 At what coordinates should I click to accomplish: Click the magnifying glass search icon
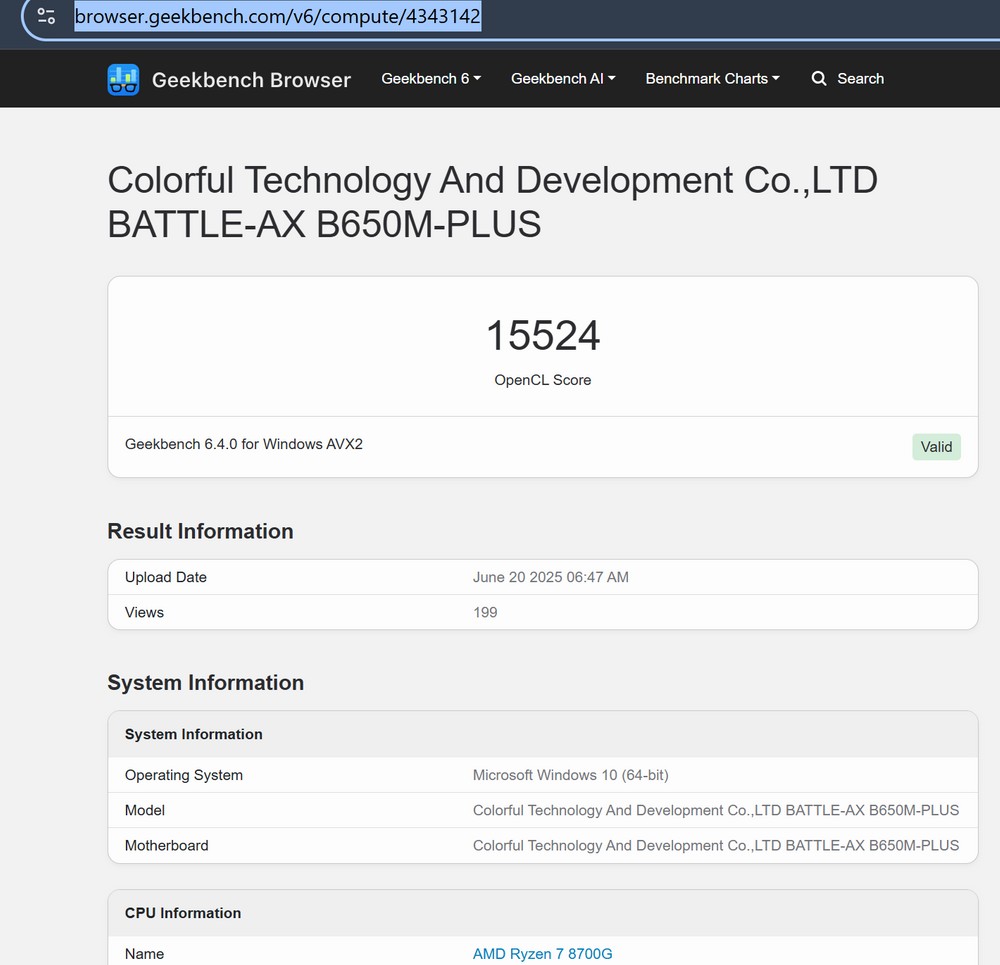(x=819, y=79)
